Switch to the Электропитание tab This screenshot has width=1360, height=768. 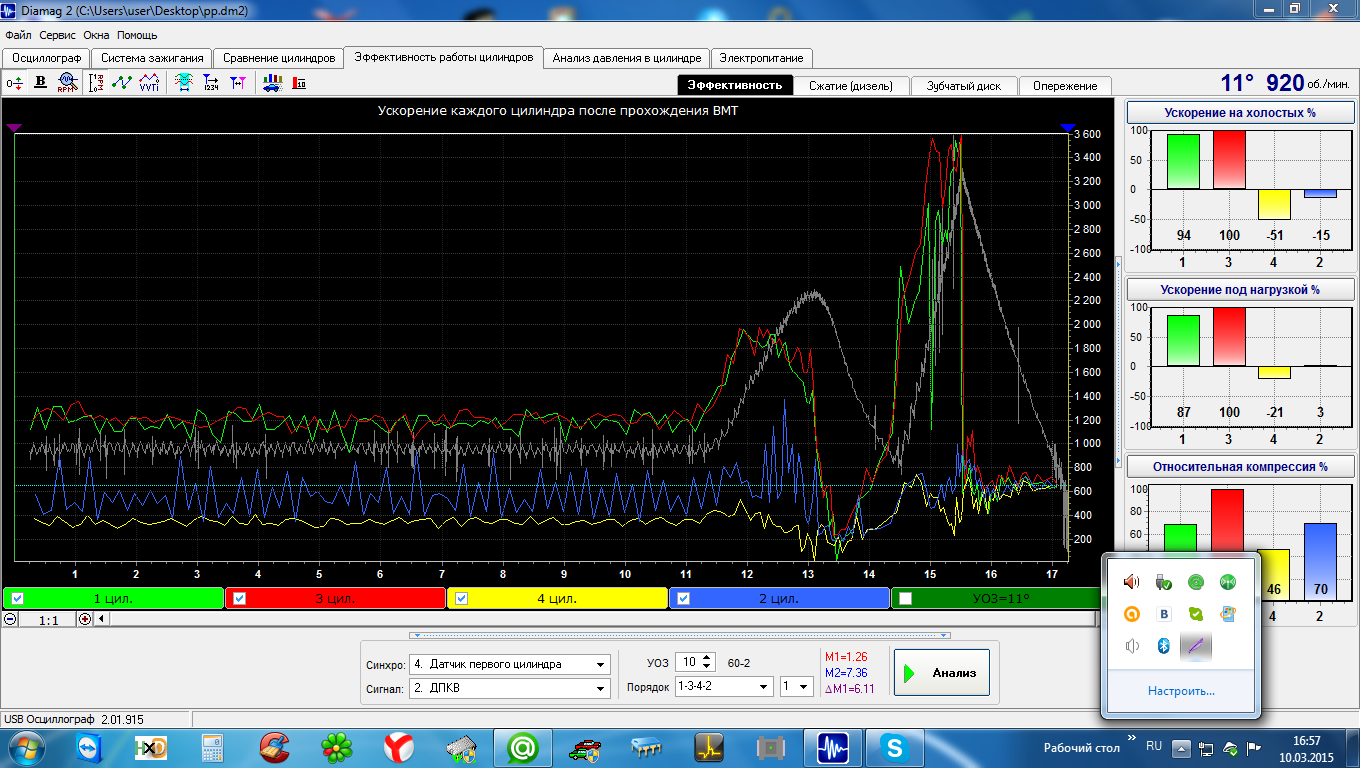coord(761,58)
